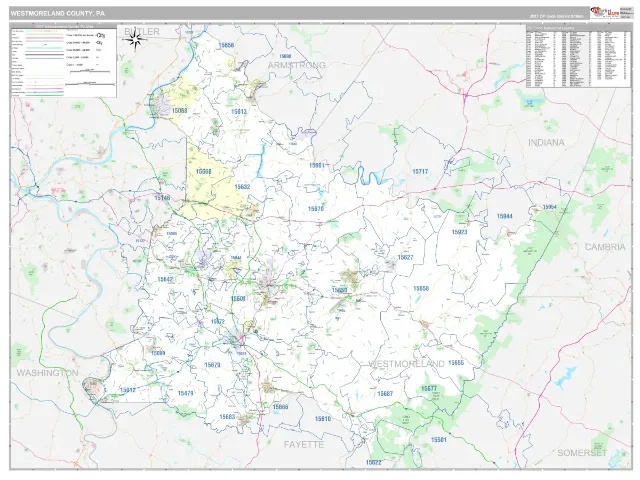The image size is (640, 480).
Task: Click ZIP code 15954 label
Action: click(x=550, y=207)
